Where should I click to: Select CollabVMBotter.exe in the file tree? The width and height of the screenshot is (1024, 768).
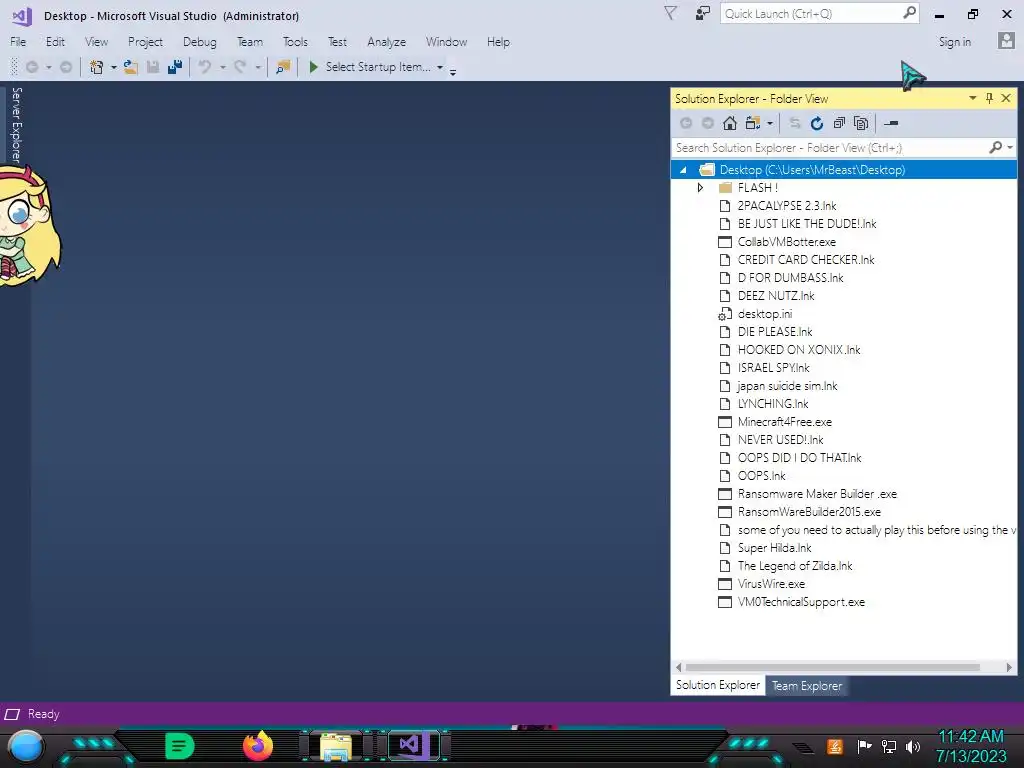point(786,242)
